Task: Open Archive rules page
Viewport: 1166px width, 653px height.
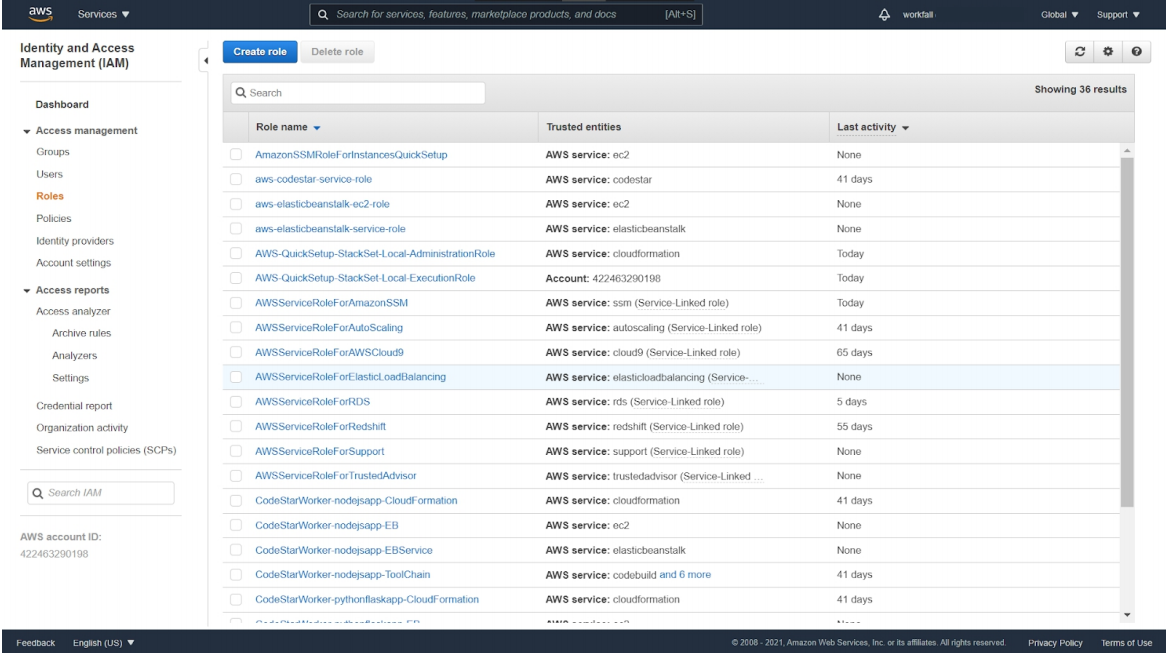Action: pyautogui.click(x=82, y=333)
